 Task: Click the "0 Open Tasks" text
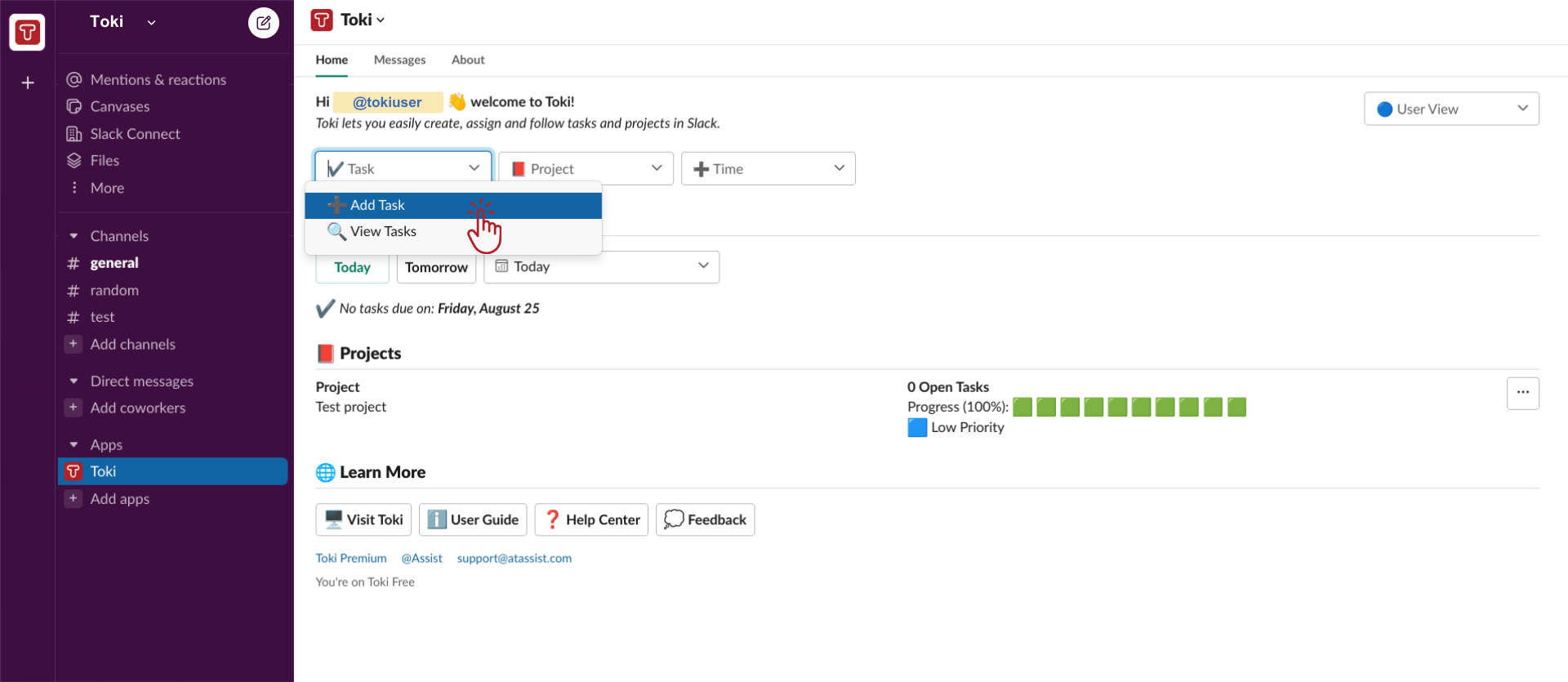tap(948, 387)
